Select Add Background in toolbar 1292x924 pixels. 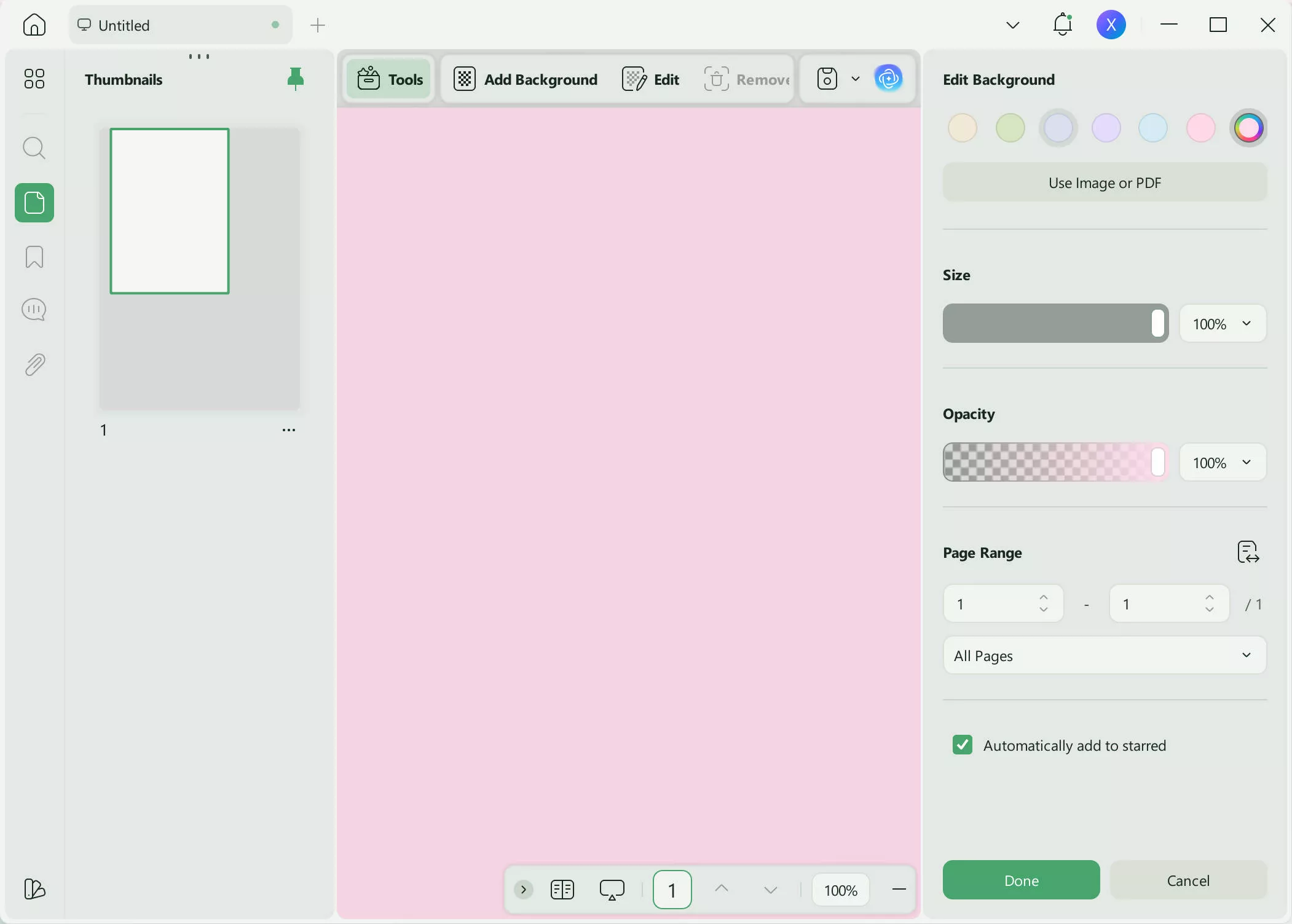coord(526,79)
